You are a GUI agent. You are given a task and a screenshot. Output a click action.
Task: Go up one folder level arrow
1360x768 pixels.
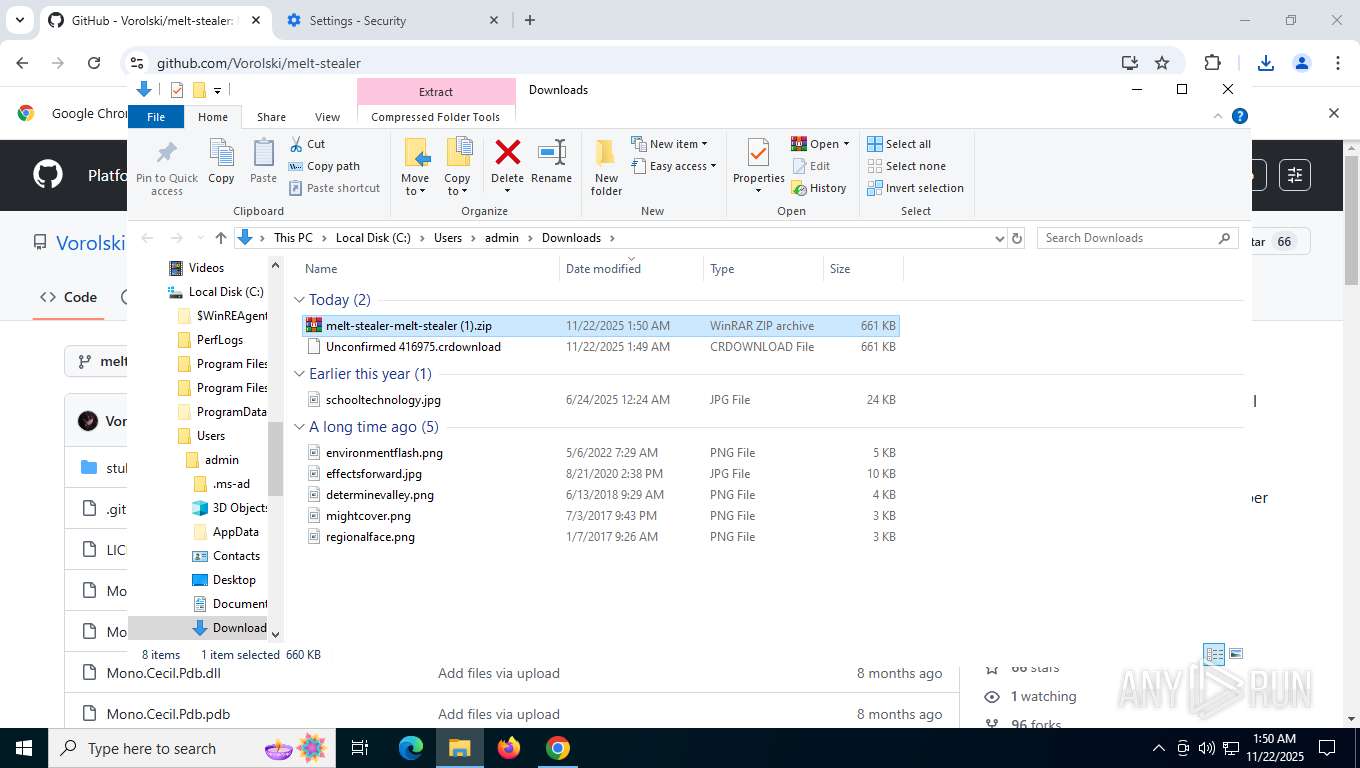pos(221,238)
